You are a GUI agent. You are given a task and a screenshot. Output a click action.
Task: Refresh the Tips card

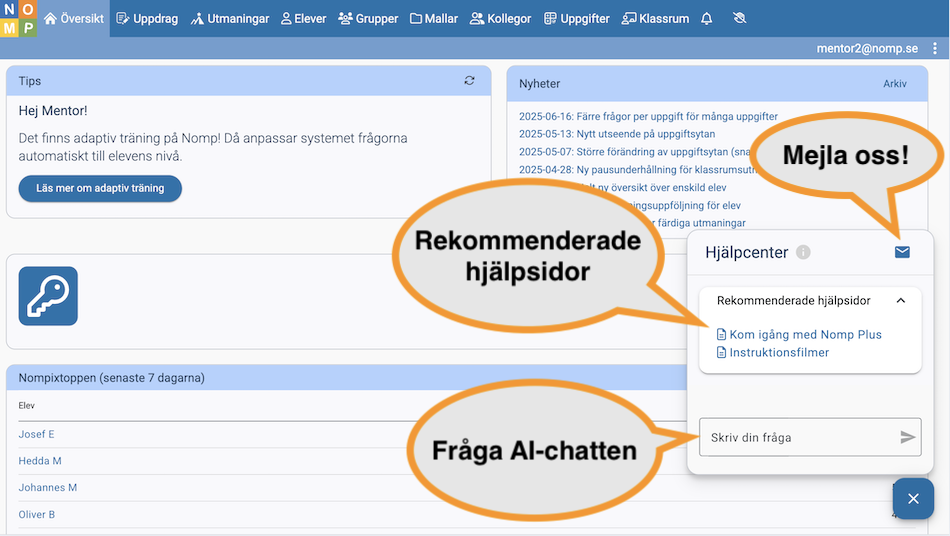(470, 81)
